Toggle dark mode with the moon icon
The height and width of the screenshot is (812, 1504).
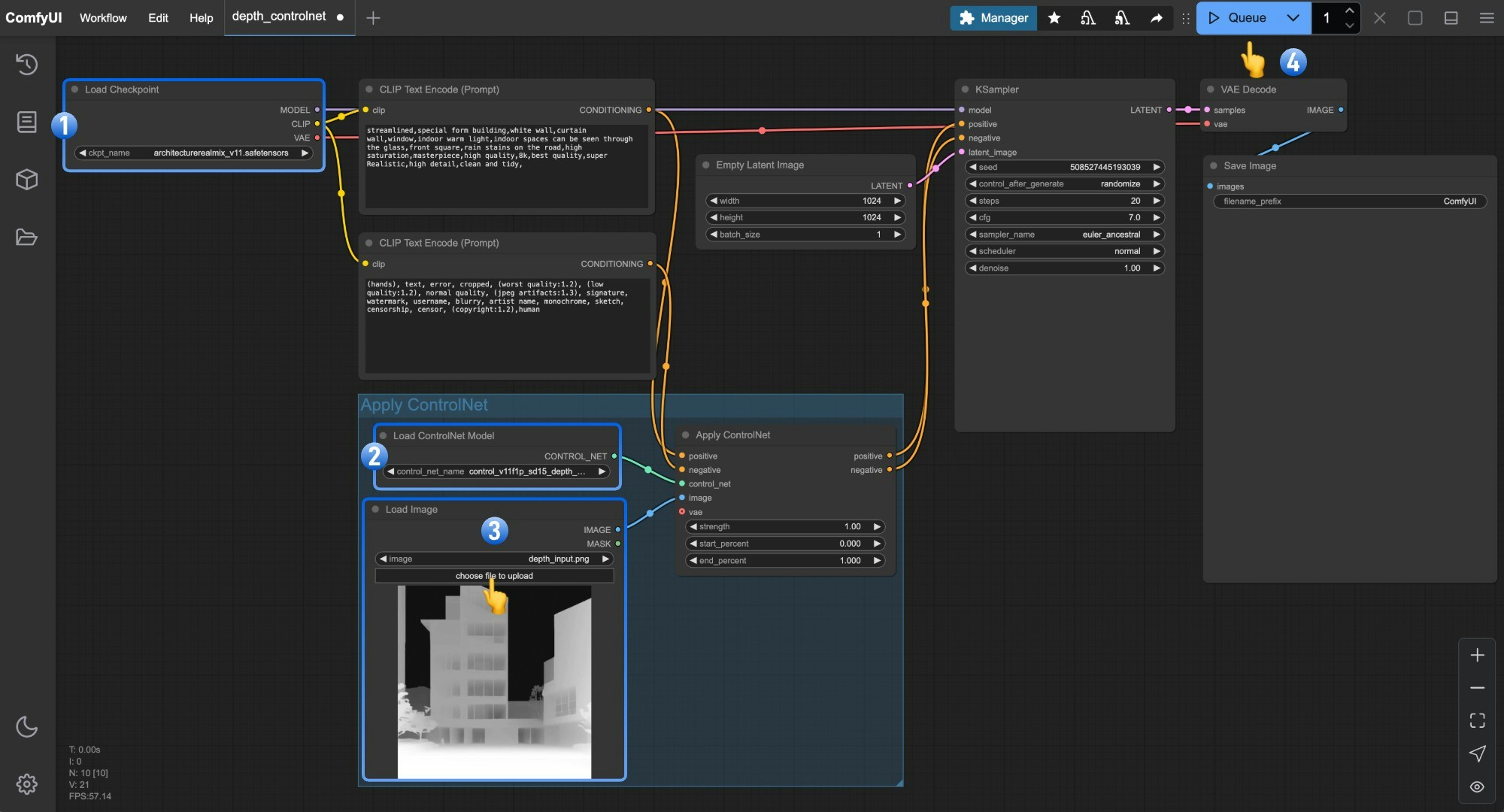coord(26,726)
